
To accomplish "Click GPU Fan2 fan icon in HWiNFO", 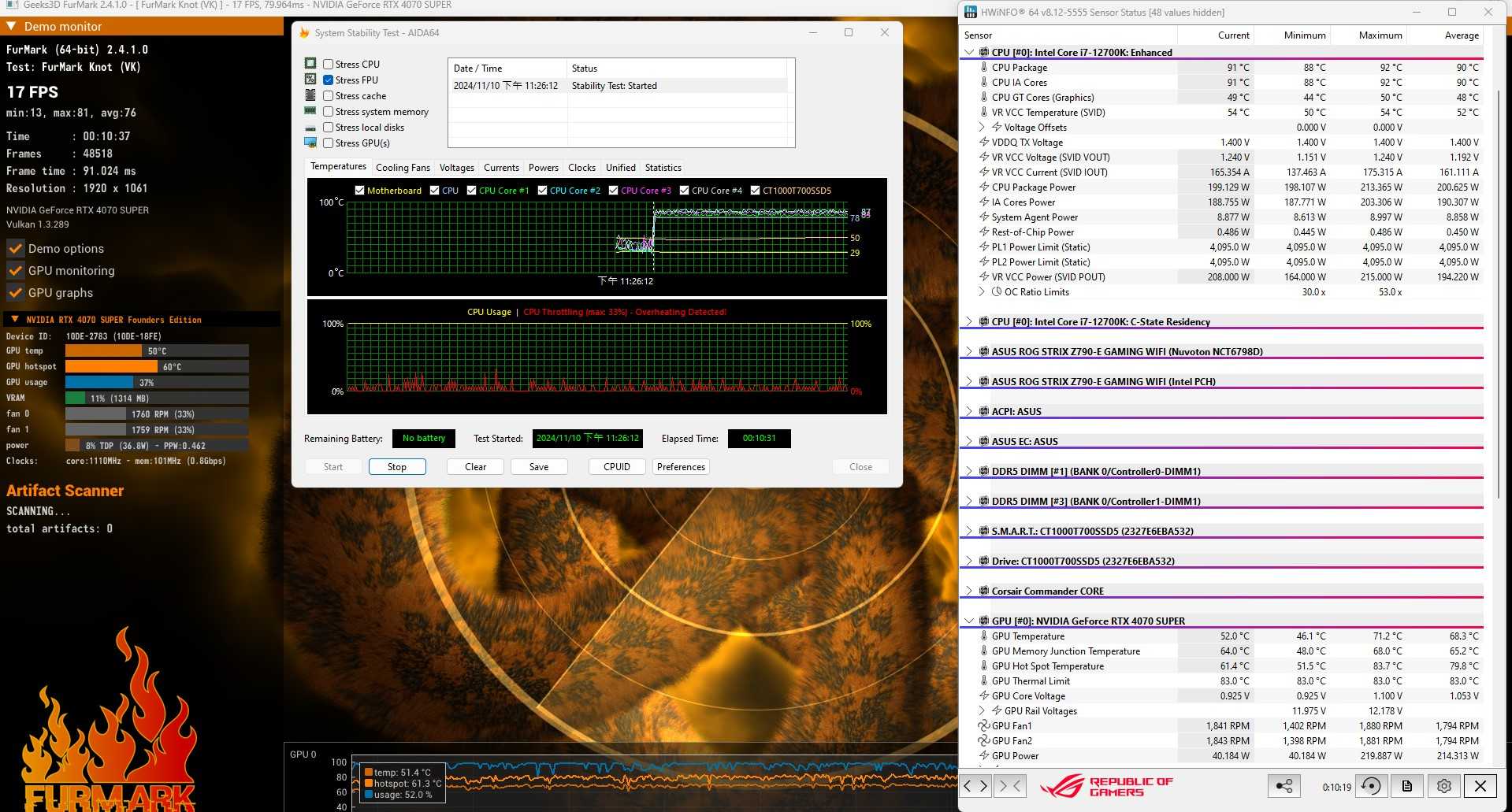I will (983, 740).
